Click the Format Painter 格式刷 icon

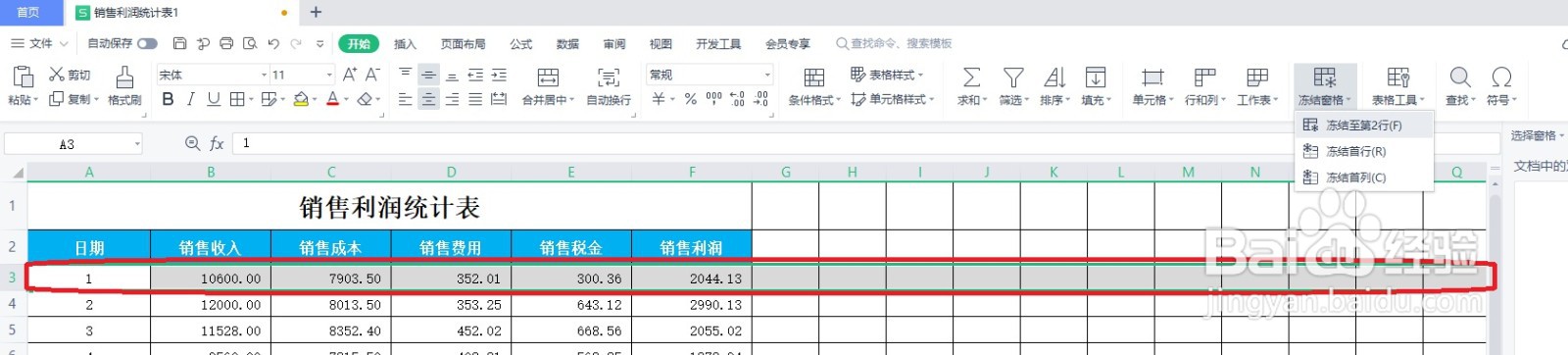tap(124, 77)
